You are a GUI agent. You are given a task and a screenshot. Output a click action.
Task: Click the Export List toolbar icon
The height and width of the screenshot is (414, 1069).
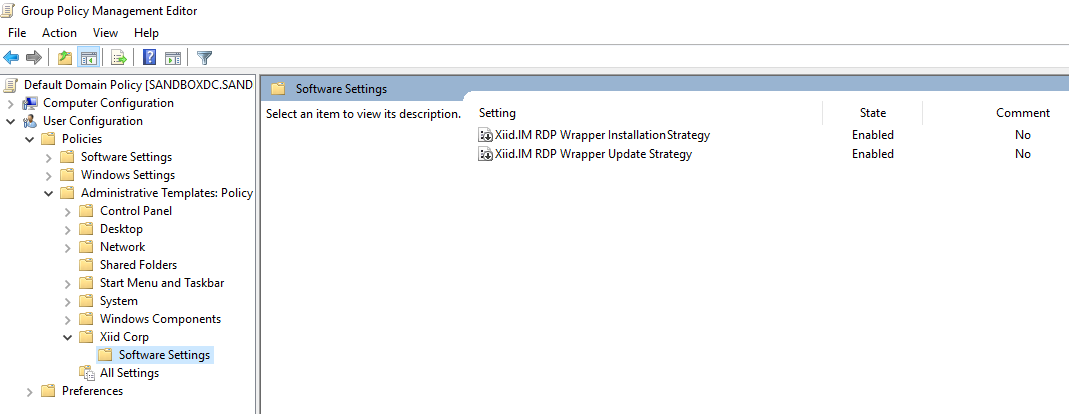coord(118,58)
